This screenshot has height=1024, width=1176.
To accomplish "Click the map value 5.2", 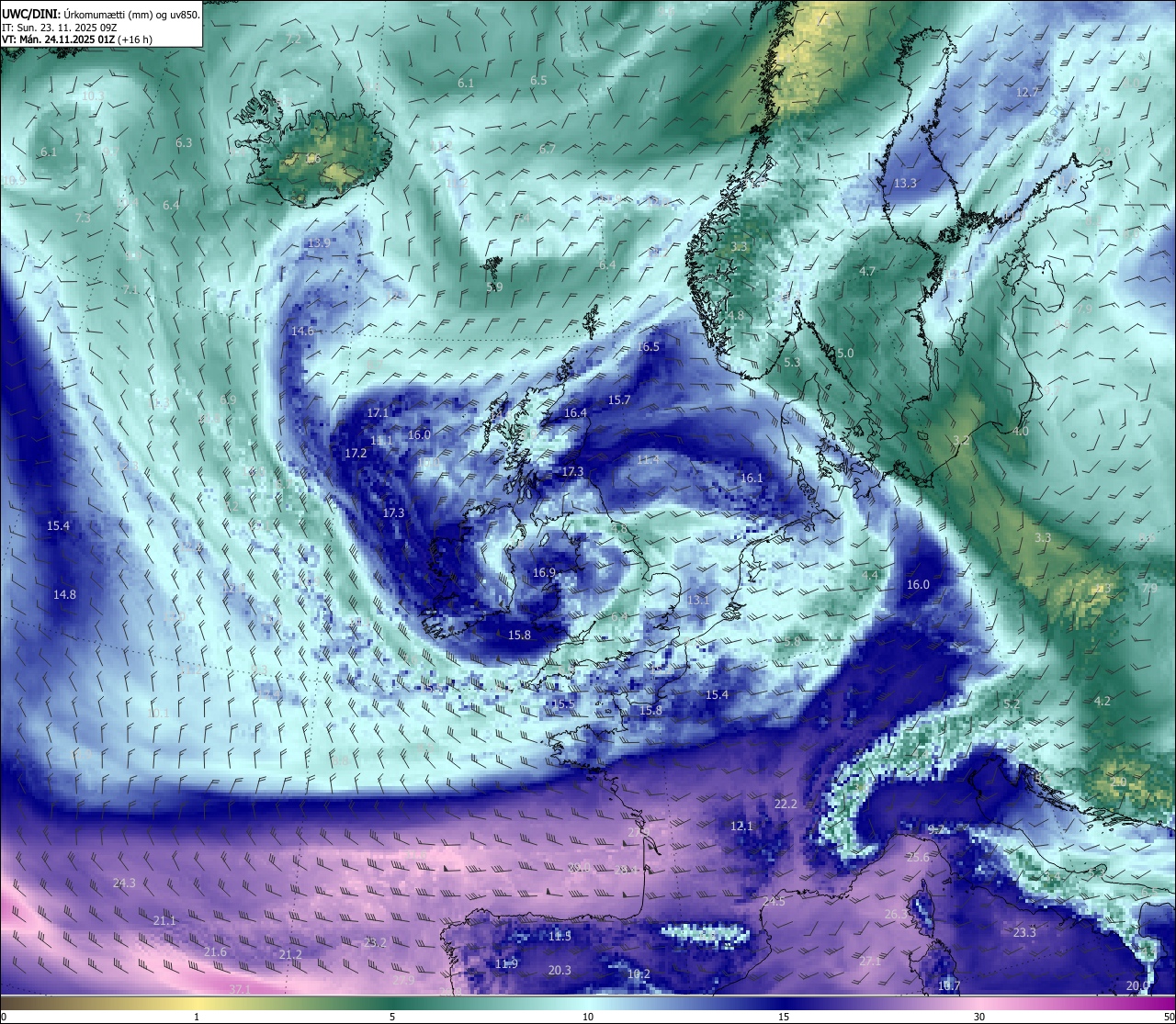I will (x=1012, y=704).
